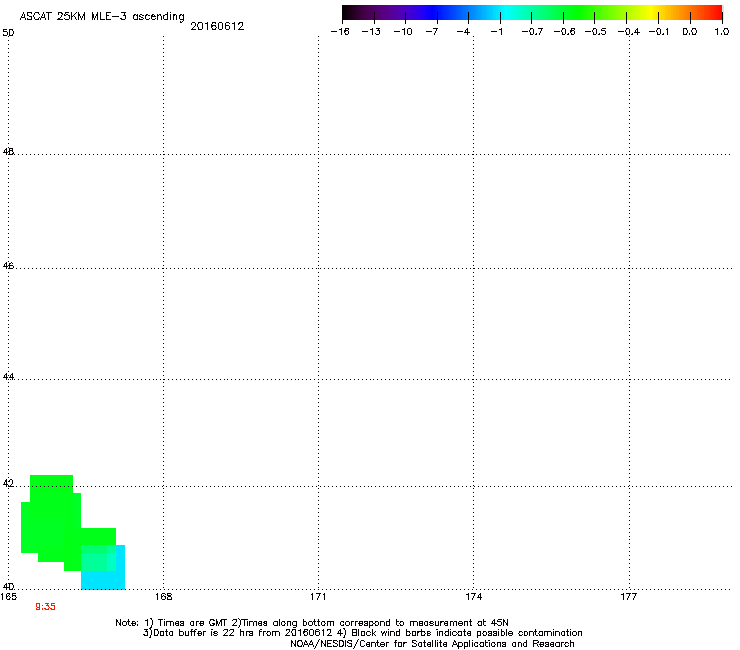The image size is (740, 650).
Task: Click the 0.0 colorbar label
Action: click(690, 32)
